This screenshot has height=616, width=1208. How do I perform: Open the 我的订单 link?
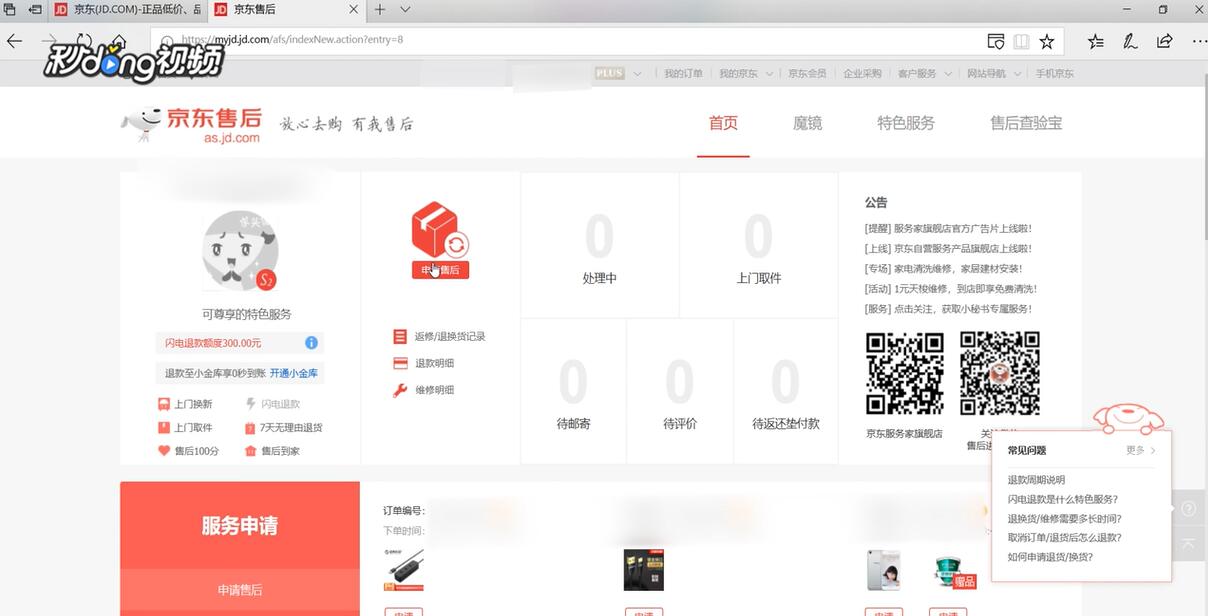point(683,73)
